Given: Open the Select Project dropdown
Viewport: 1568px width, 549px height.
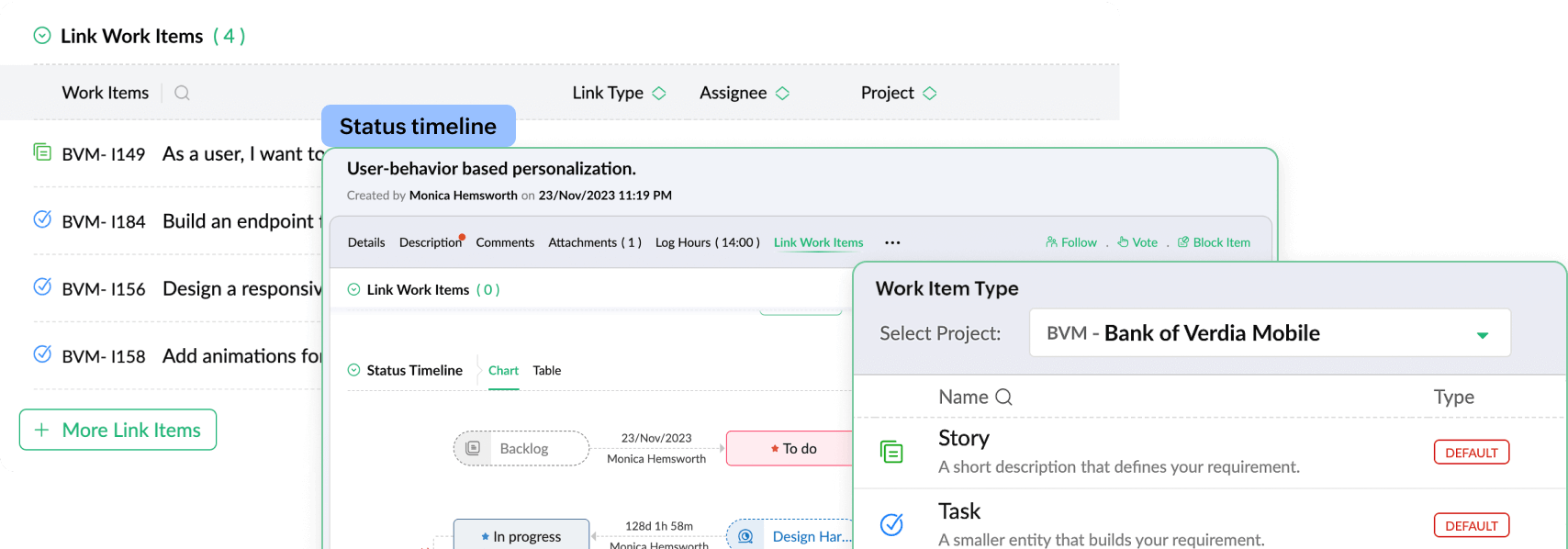Looking at the screenshot, I should pyautogui.click(x=1482, y=334).
